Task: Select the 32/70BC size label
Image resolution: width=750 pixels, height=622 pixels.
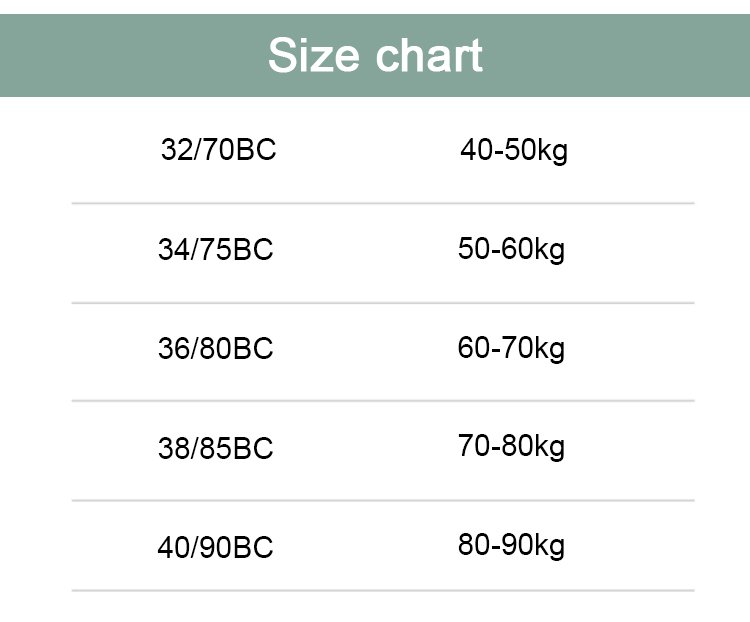Action: tap(218, 150)
